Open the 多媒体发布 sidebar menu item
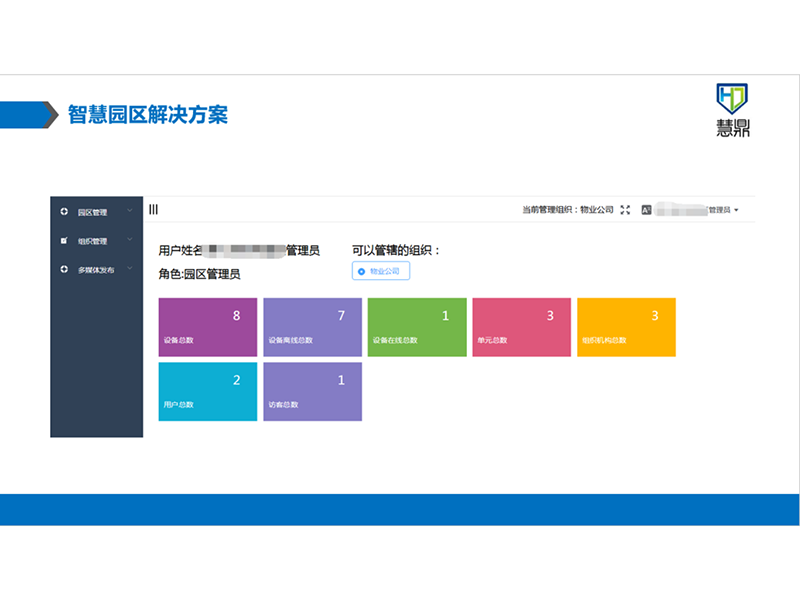The width and height of the screenshot is (800, 600). pos(96,270)
